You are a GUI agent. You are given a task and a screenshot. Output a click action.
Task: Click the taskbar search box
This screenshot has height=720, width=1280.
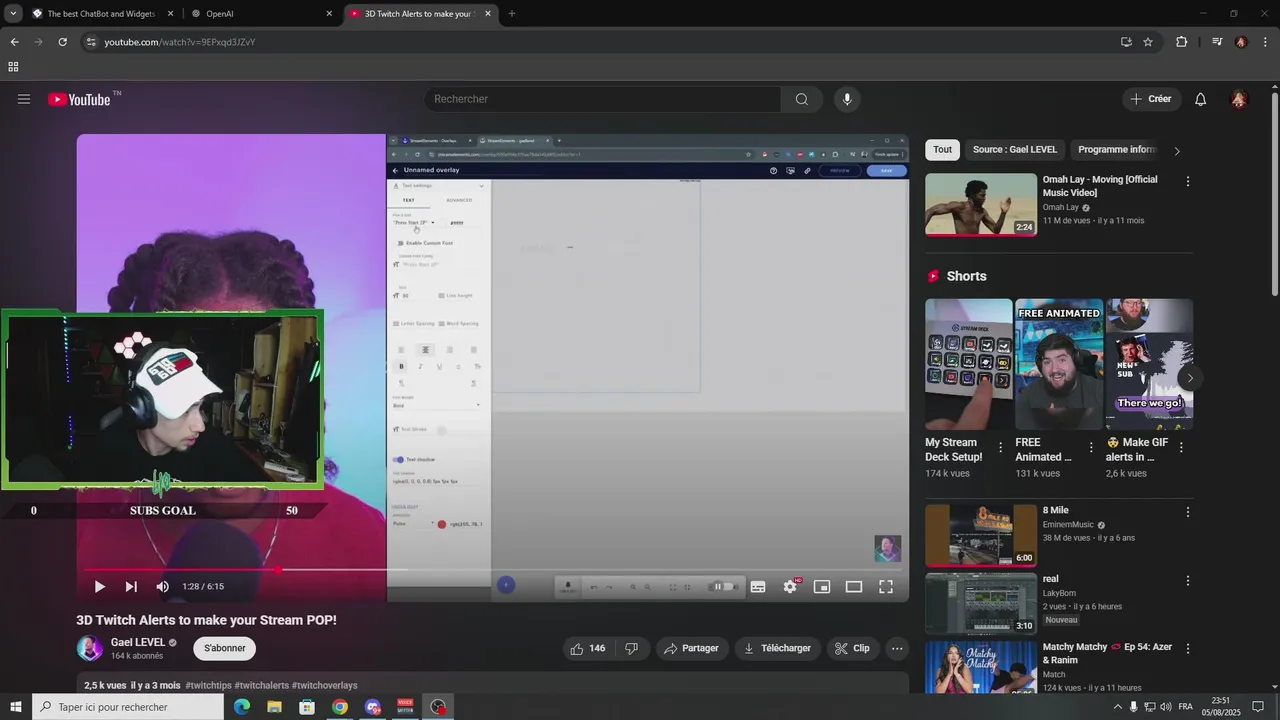[x=128, y=707]
